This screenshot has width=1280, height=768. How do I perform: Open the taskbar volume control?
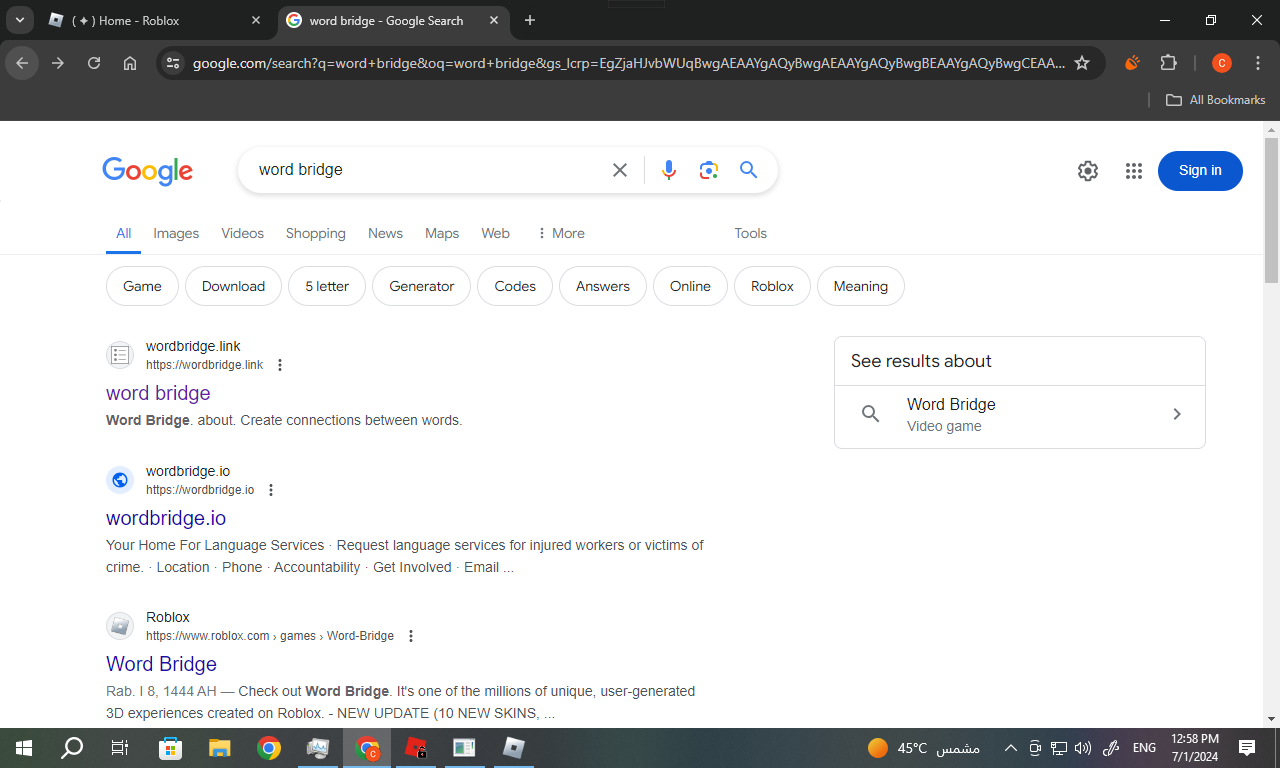pyautogui.click(x=1083, y=748)
